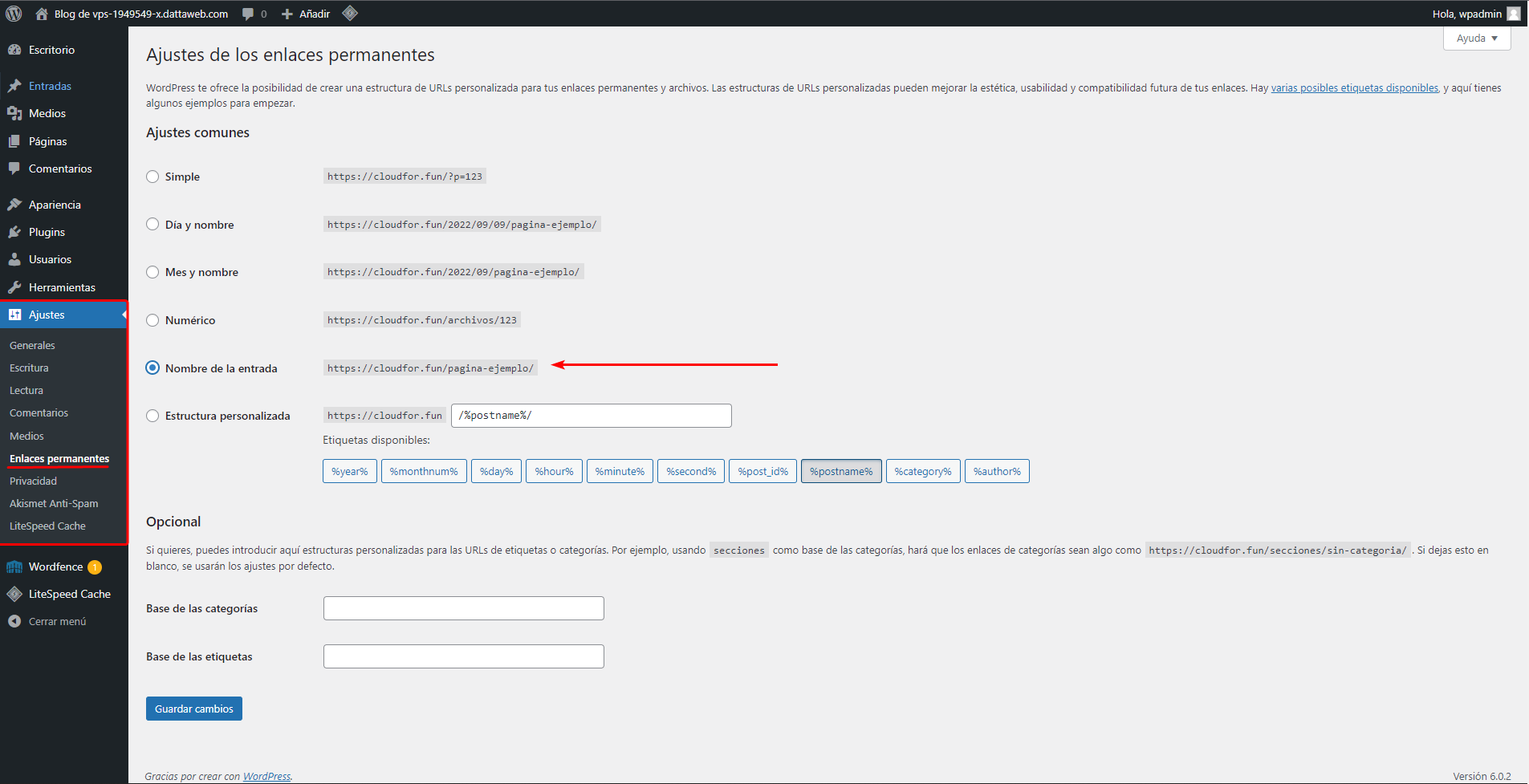
Task: Open Enlaces permanentes submenu item
Action: (59, 458)
